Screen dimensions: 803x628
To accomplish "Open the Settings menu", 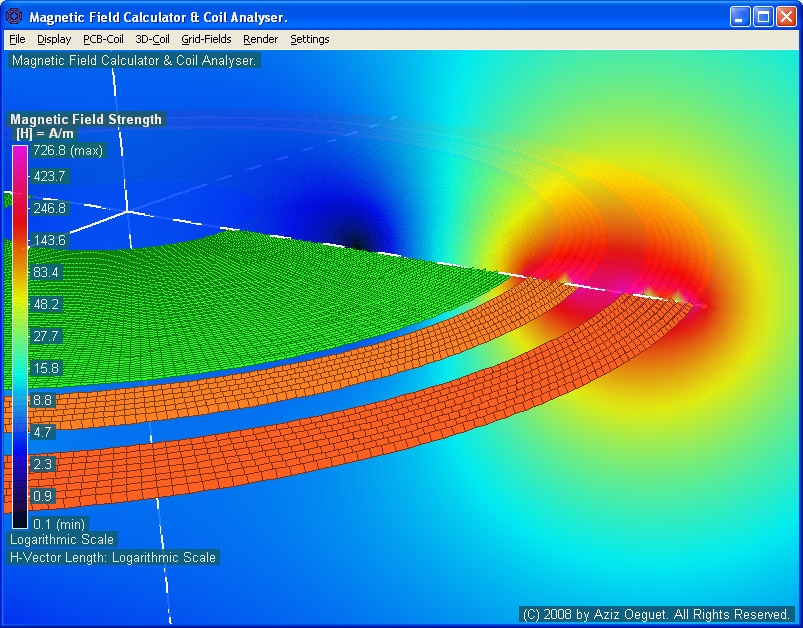I will tap(309, 39).
